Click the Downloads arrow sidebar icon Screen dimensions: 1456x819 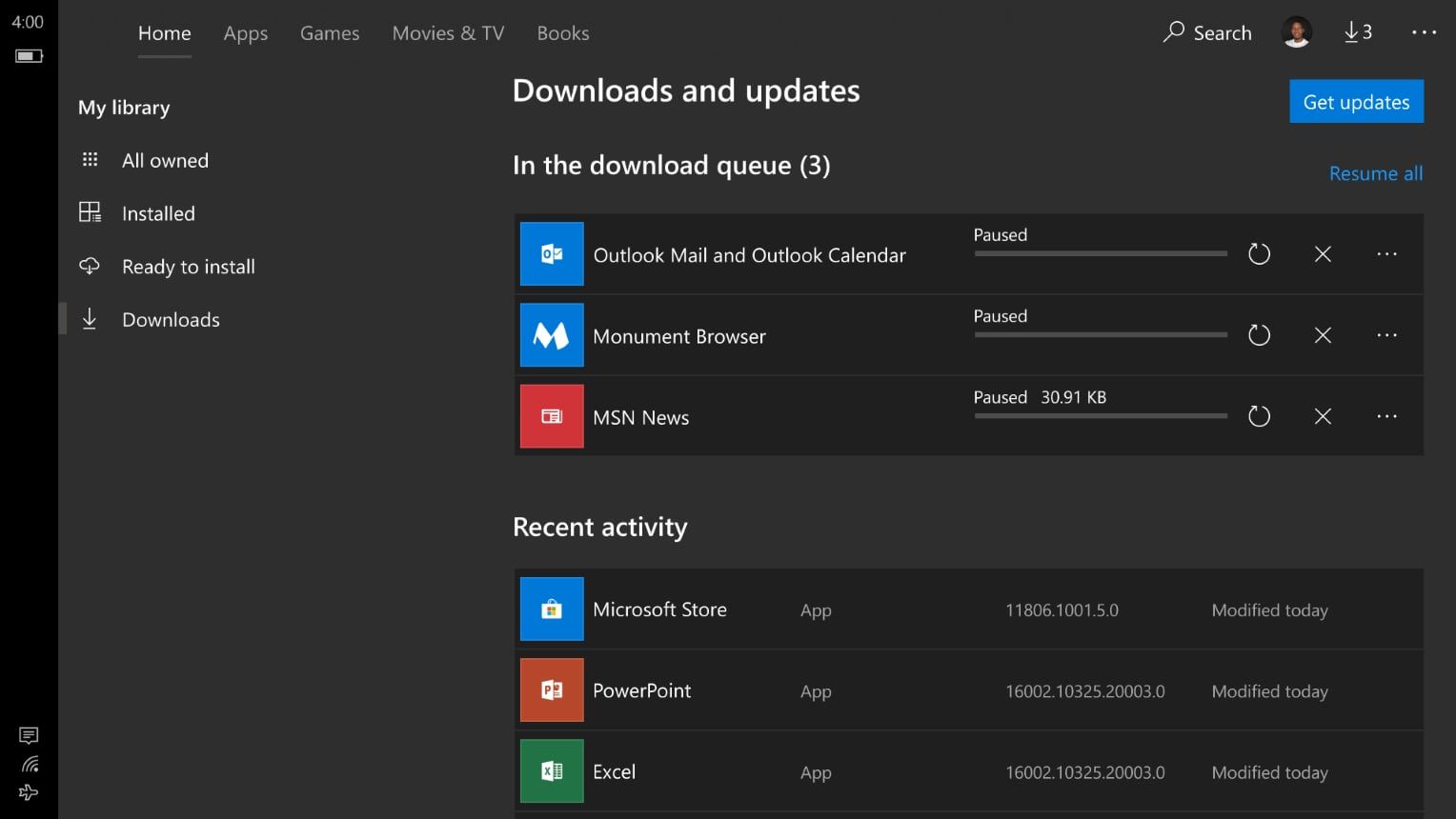click(90, 319)
